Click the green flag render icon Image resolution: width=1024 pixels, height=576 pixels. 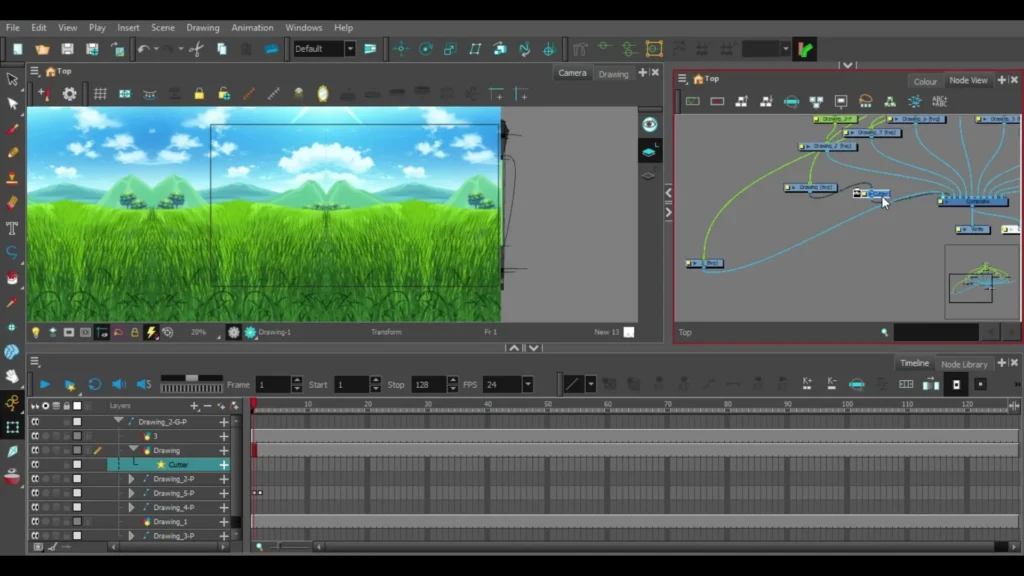click(x=805, y=49)
